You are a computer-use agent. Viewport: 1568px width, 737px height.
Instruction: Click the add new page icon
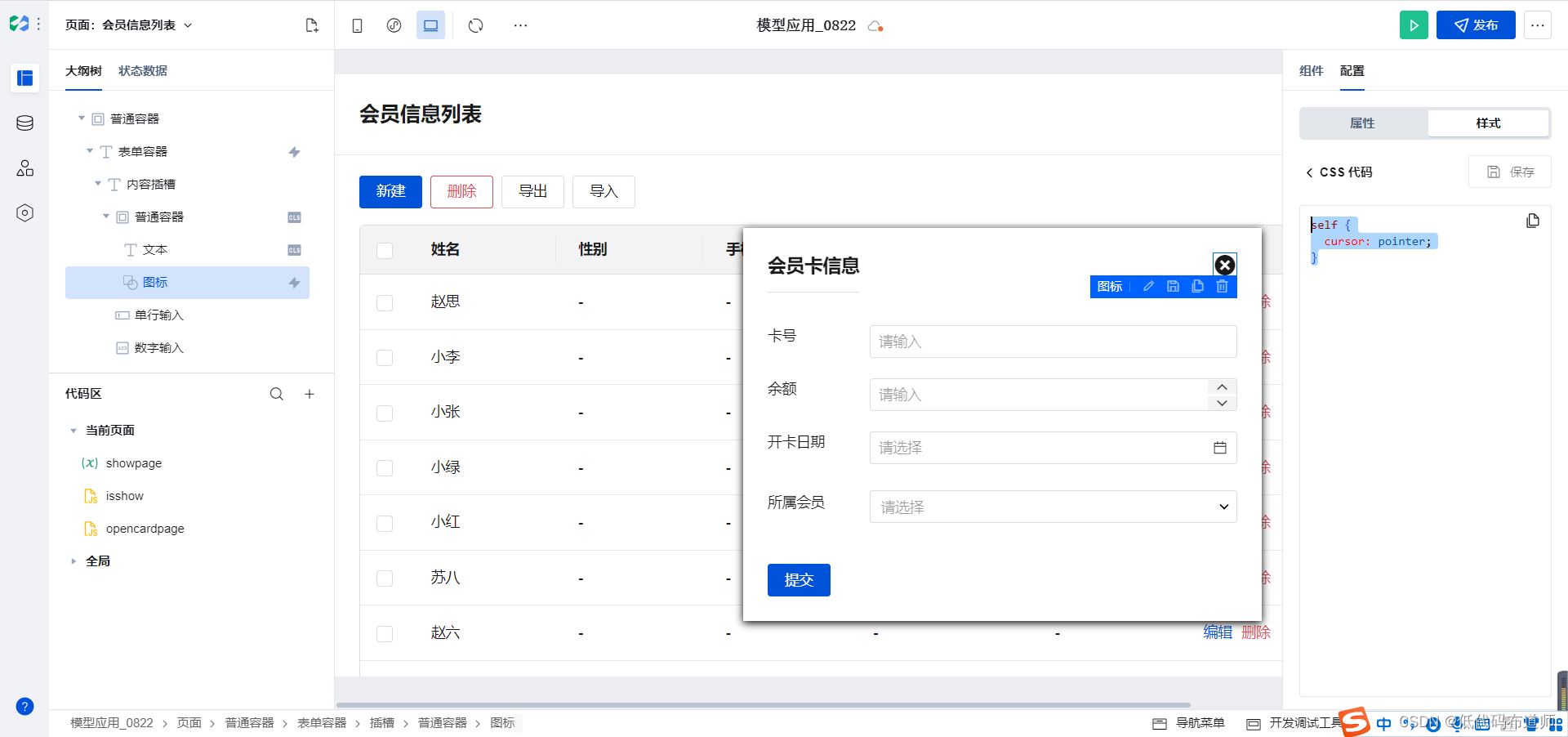point(312,25)
